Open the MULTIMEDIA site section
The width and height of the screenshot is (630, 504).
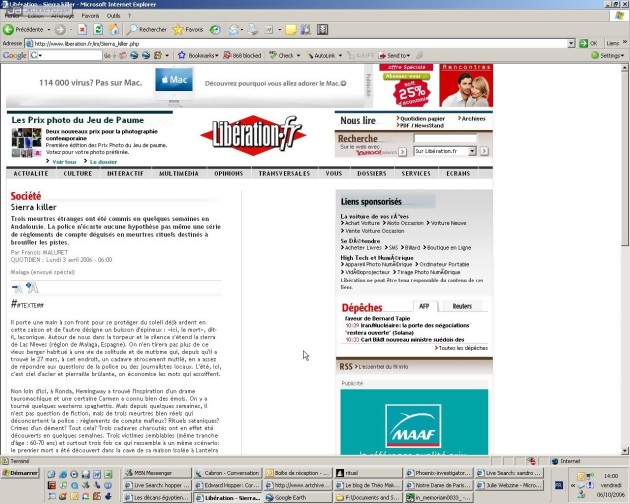179,174
